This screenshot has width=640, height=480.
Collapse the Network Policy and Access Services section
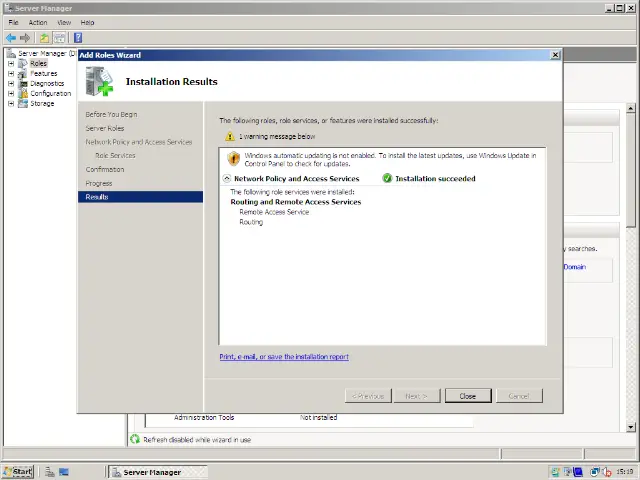[x=227, y=178]
